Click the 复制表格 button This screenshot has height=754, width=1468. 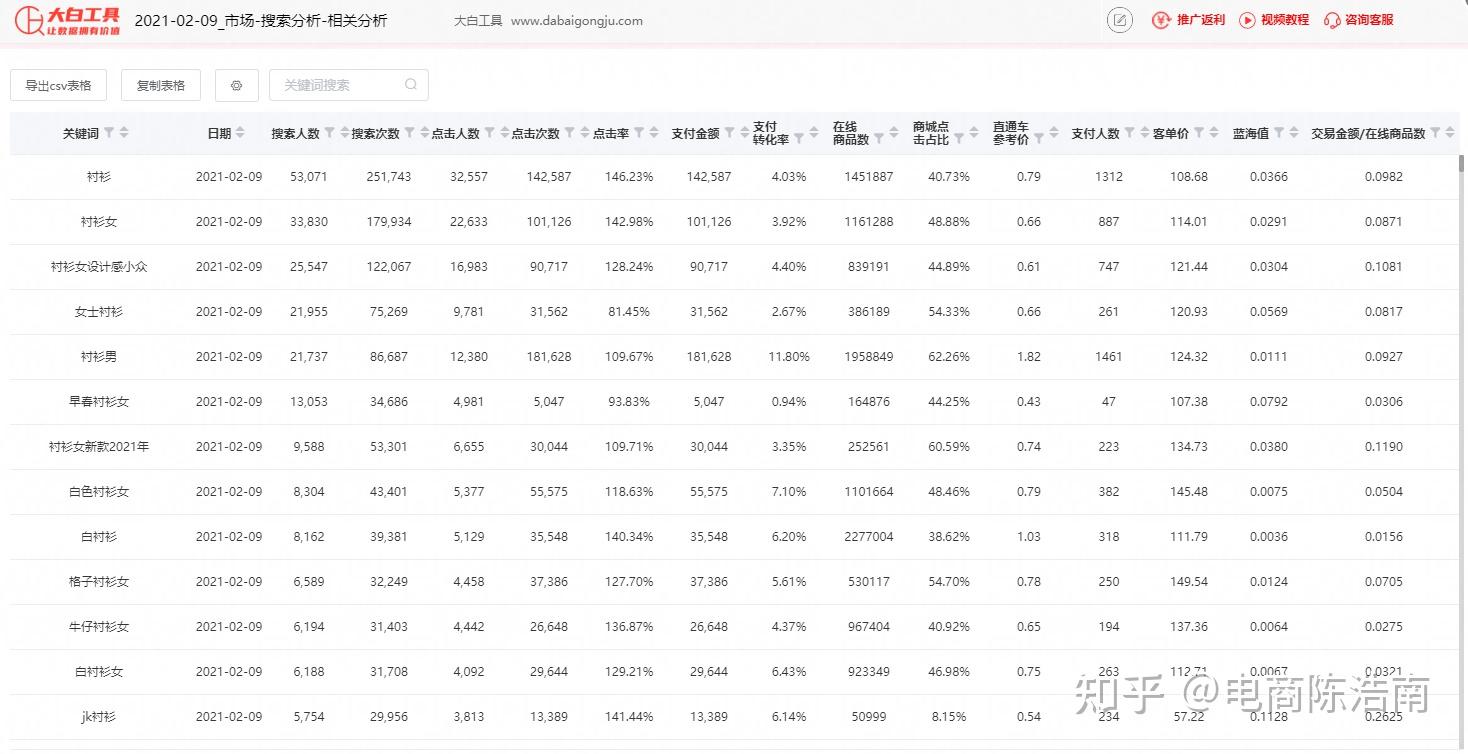160,85
